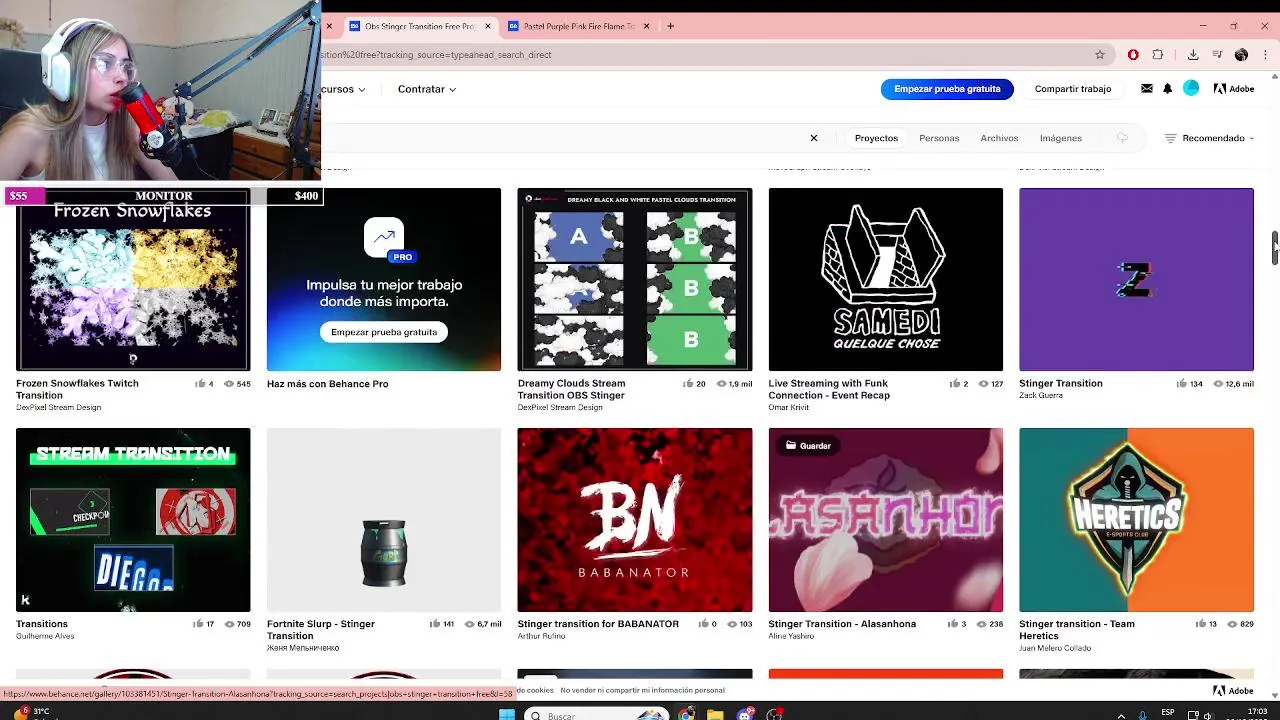Open the Stream Transition DIEGO thumbnail
The height and width of the screenshot is (720, 1280).
tap(133, 519)
